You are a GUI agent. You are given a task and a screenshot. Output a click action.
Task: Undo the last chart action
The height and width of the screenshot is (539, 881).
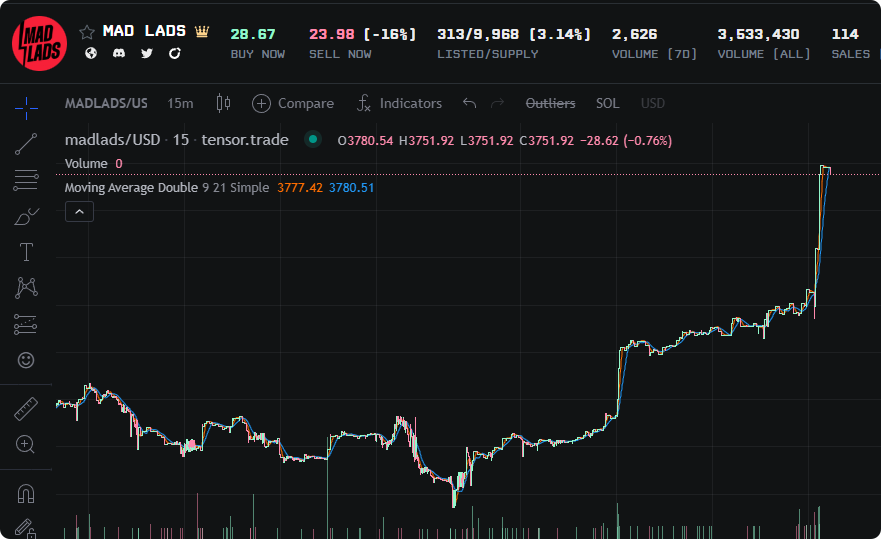469,103
